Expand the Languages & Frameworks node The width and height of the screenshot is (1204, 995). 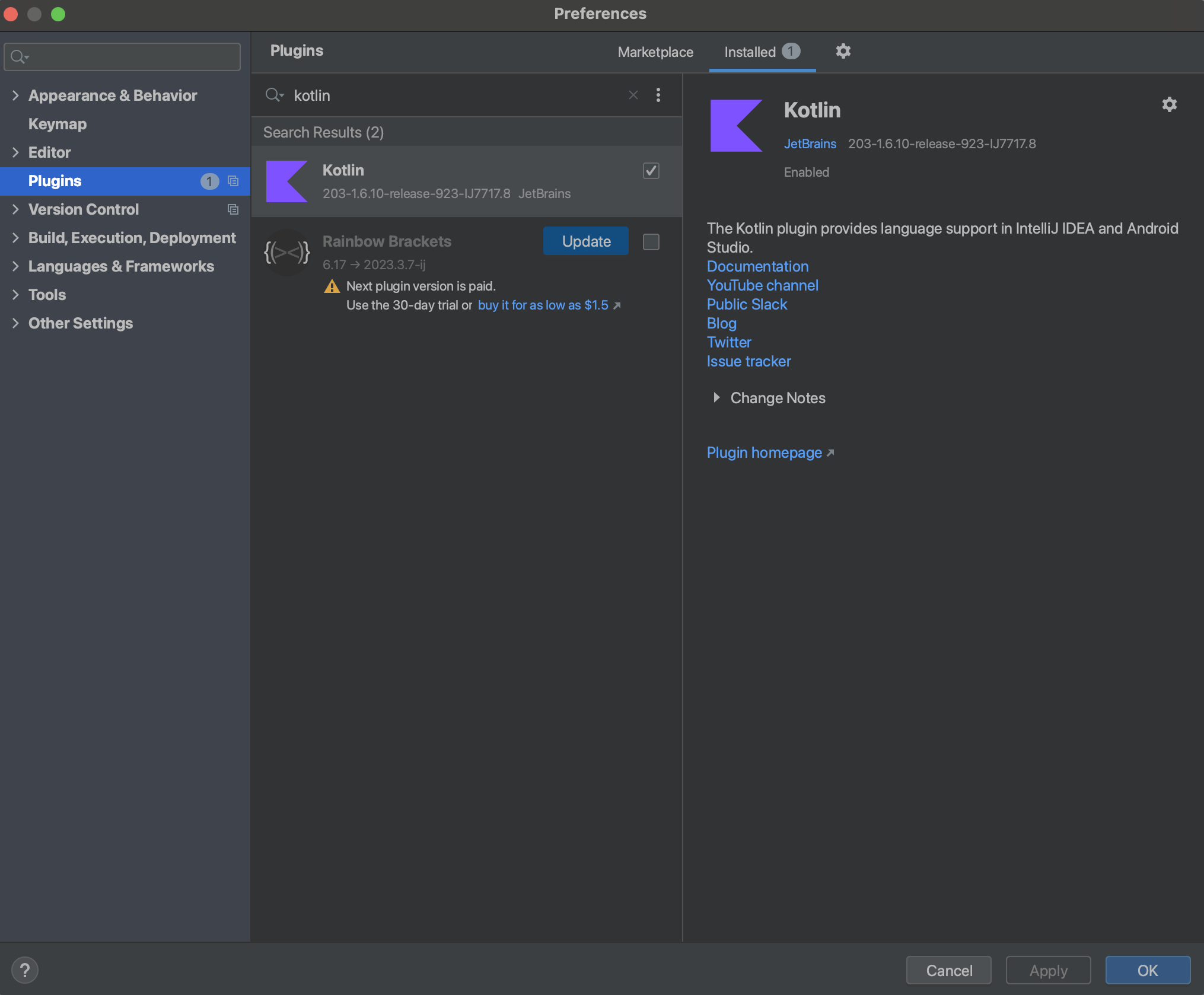point(15,266)
